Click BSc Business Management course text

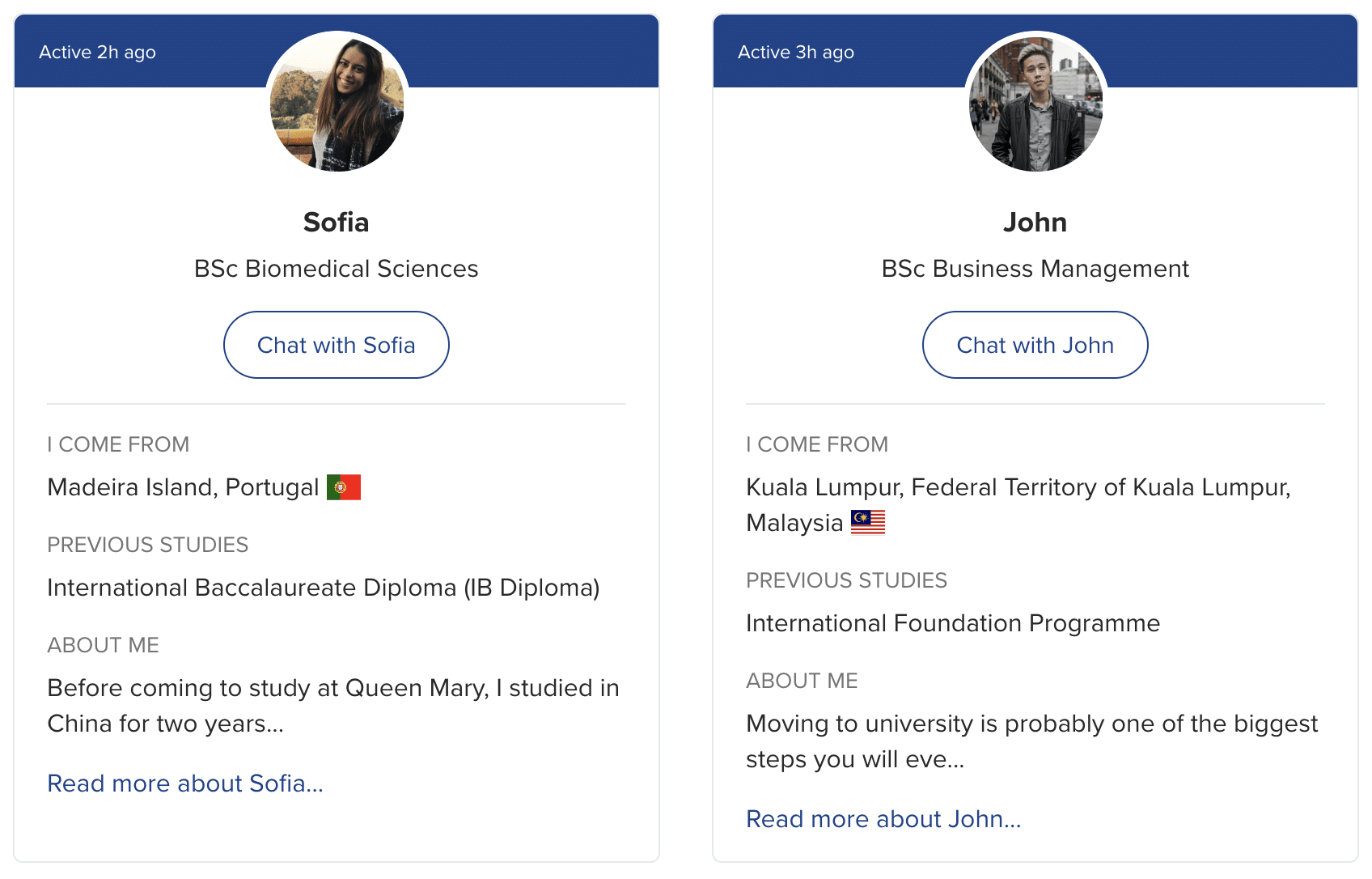(x=1035, y=269)
